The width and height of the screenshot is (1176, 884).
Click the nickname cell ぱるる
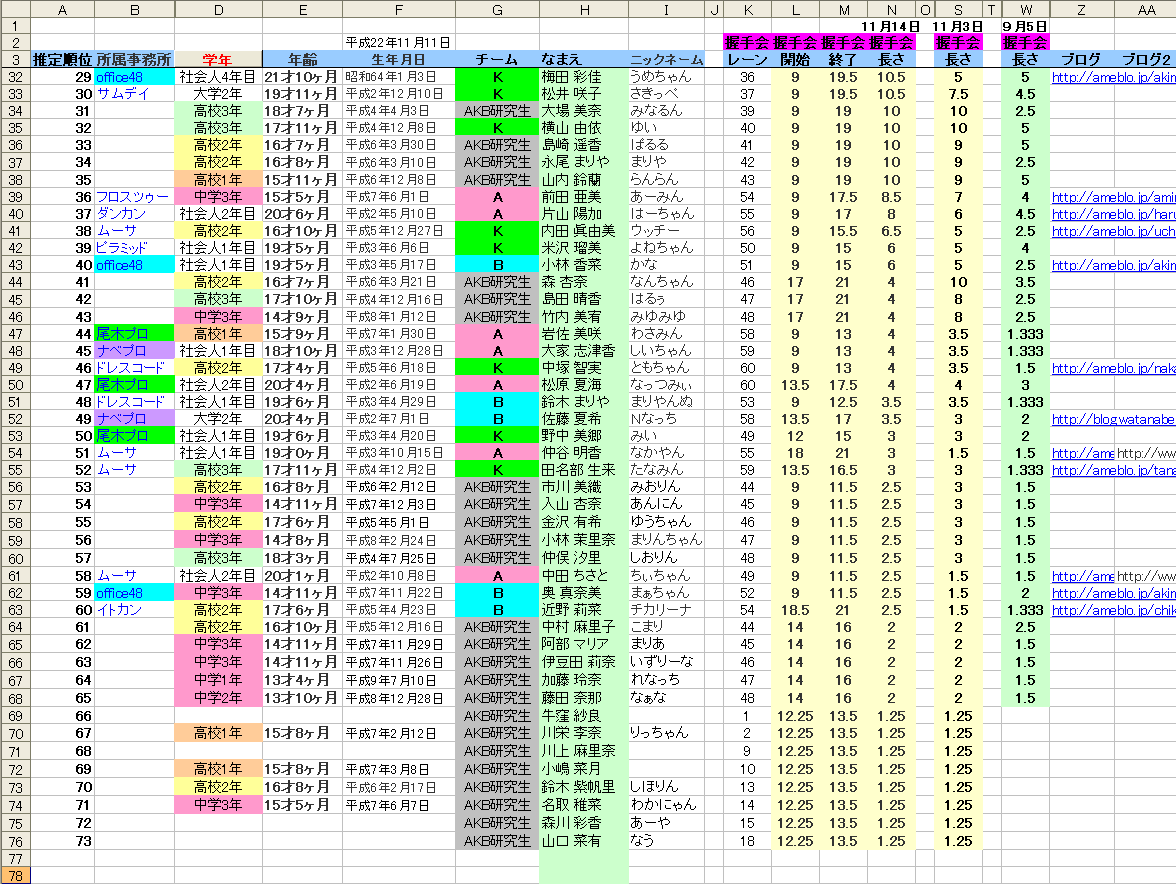(x=667, y=145)
